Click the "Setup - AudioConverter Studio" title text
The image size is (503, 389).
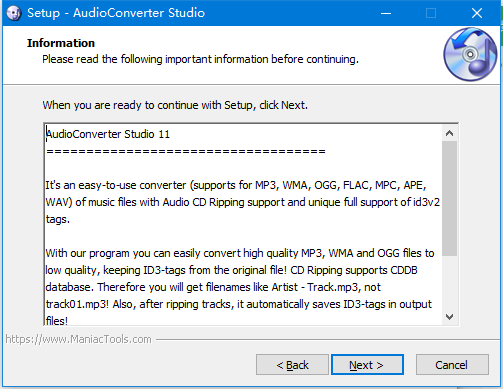tap(116, 13)
